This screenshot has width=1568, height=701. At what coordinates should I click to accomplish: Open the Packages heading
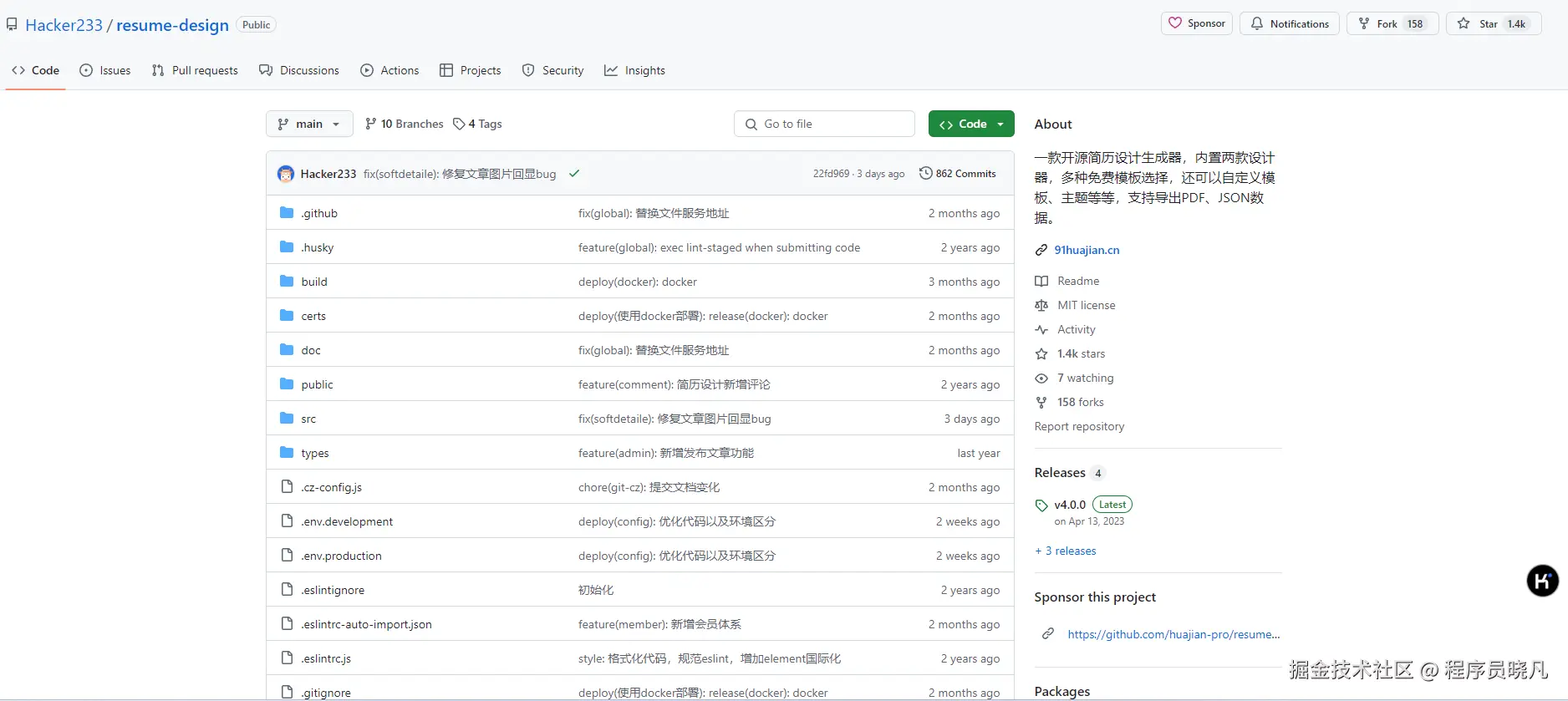[x=1062, y=691]
